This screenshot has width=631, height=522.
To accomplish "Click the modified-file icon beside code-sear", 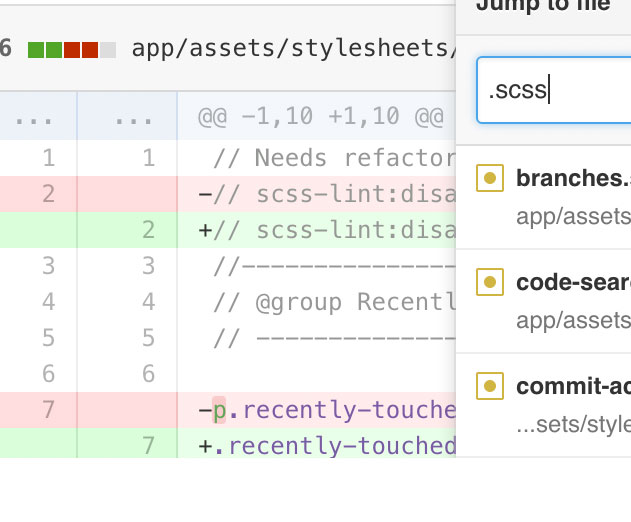I will tap(490, 282).
